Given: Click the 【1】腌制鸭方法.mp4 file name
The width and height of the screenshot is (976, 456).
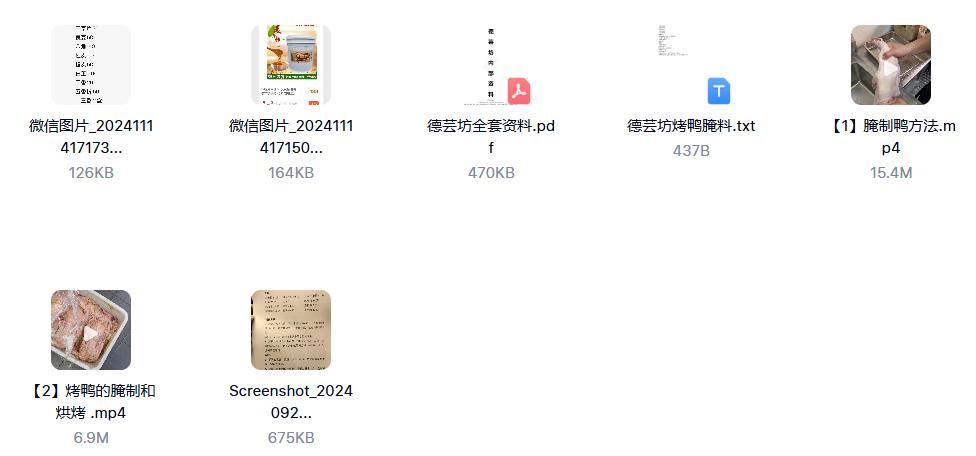Looking at the screenshot, I should click(x=891, y=137).
